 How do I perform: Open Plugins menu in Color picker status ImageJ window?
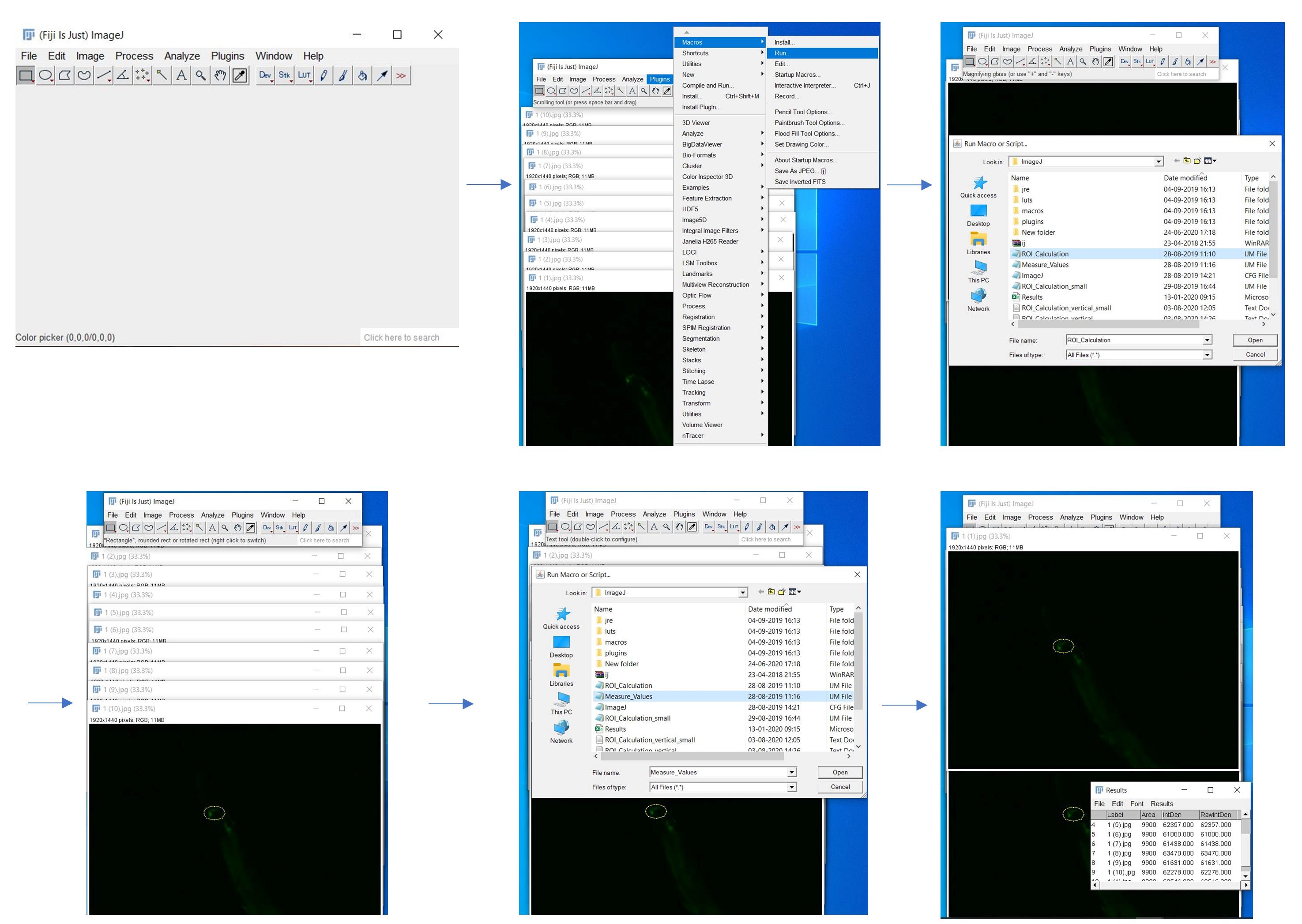pos(228,56)
